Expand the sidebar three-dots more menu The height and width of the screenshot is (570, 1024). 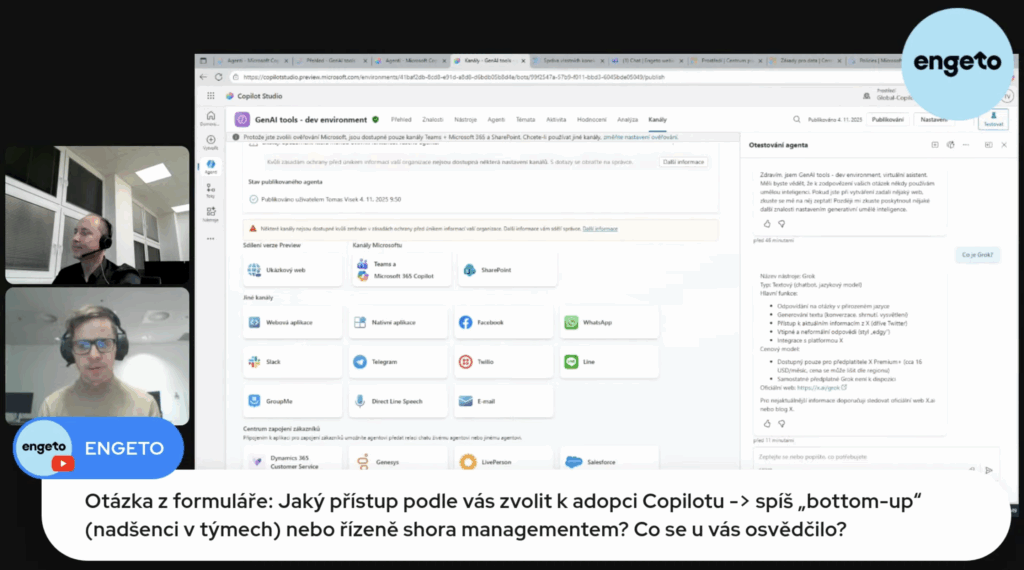coord(210,238)
